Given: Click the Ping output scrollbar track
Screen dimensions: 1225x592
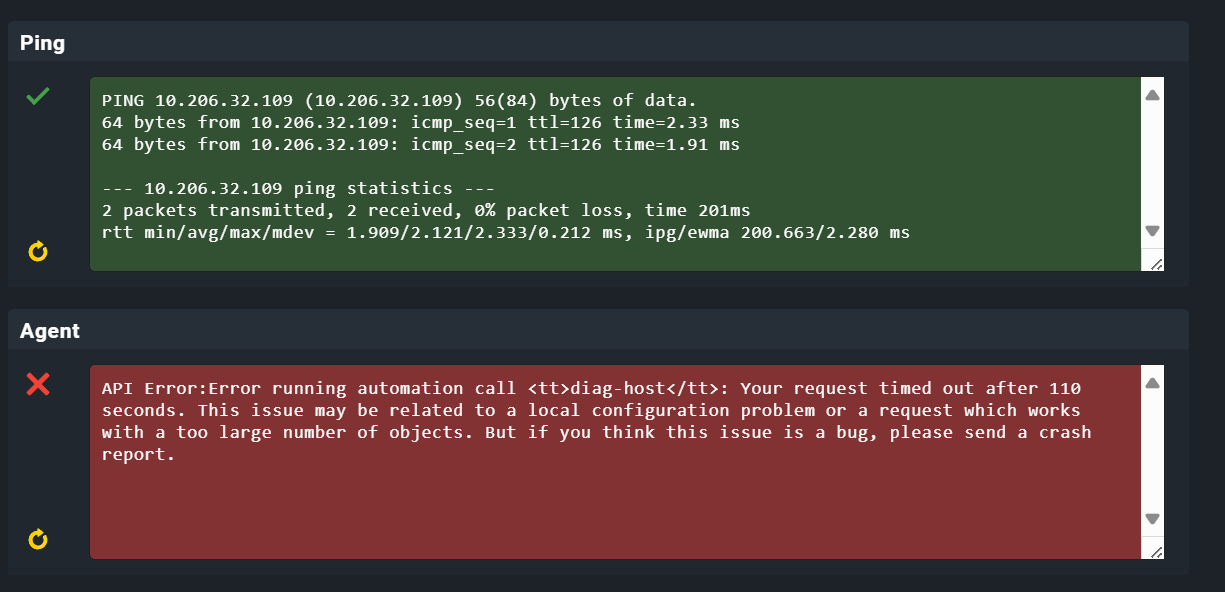Looking at the screenshot, I should click(x=1152, y=163).
